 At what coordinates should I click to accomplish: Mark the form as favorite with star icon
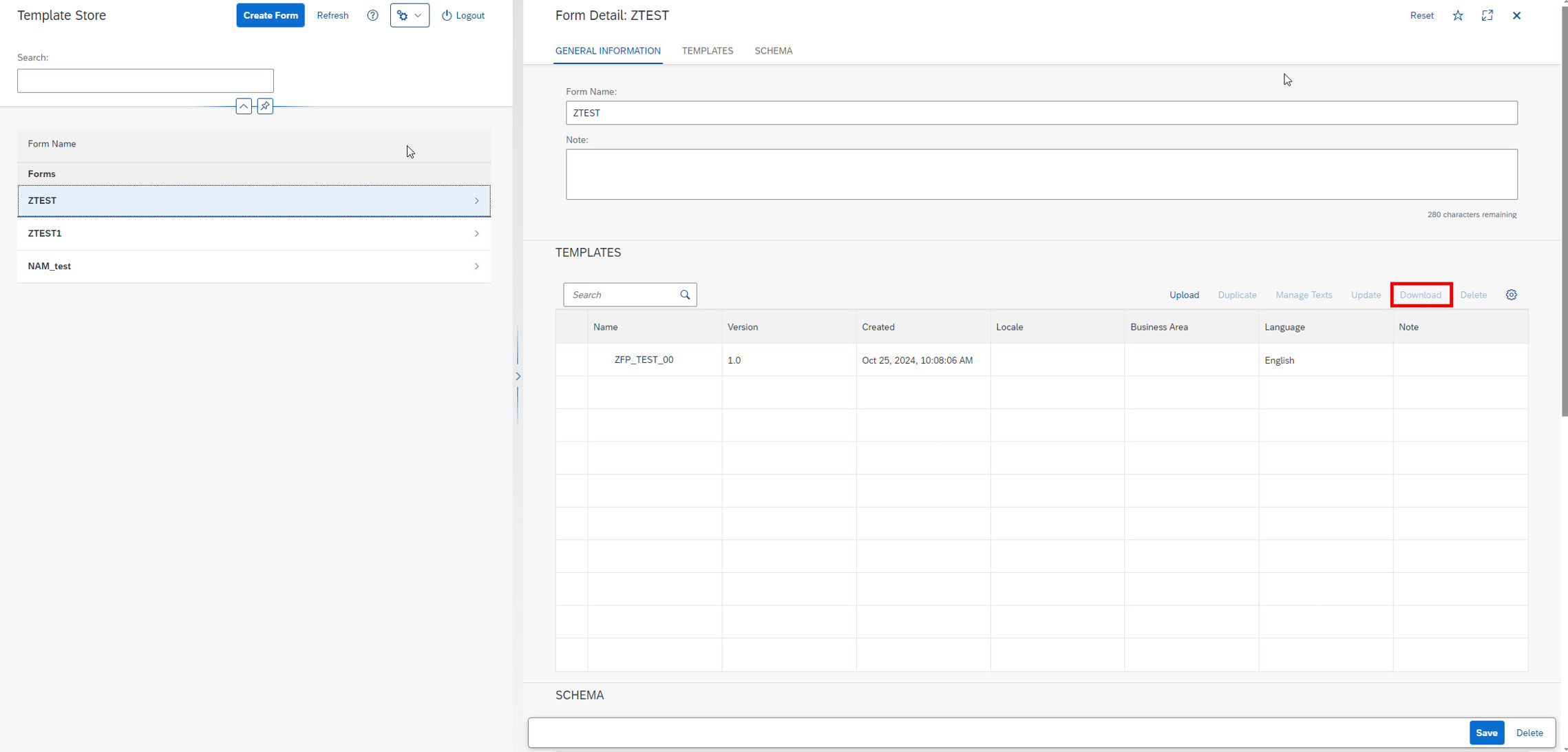pyautogui.click(x=1458, y=15)
